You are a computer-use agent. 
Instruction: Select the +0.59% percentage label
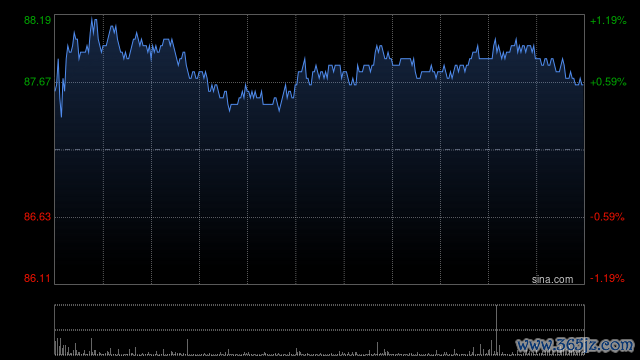[x=608, y=82]
